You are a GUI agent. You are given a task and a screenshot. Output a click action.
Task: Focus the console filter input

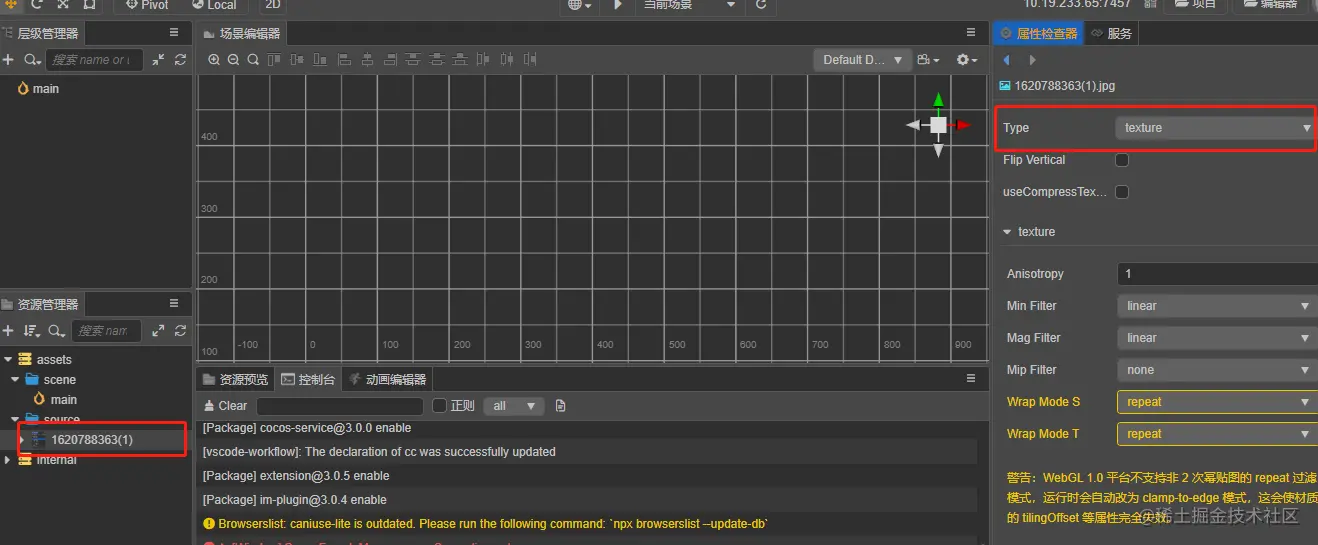tap(340, 406)
